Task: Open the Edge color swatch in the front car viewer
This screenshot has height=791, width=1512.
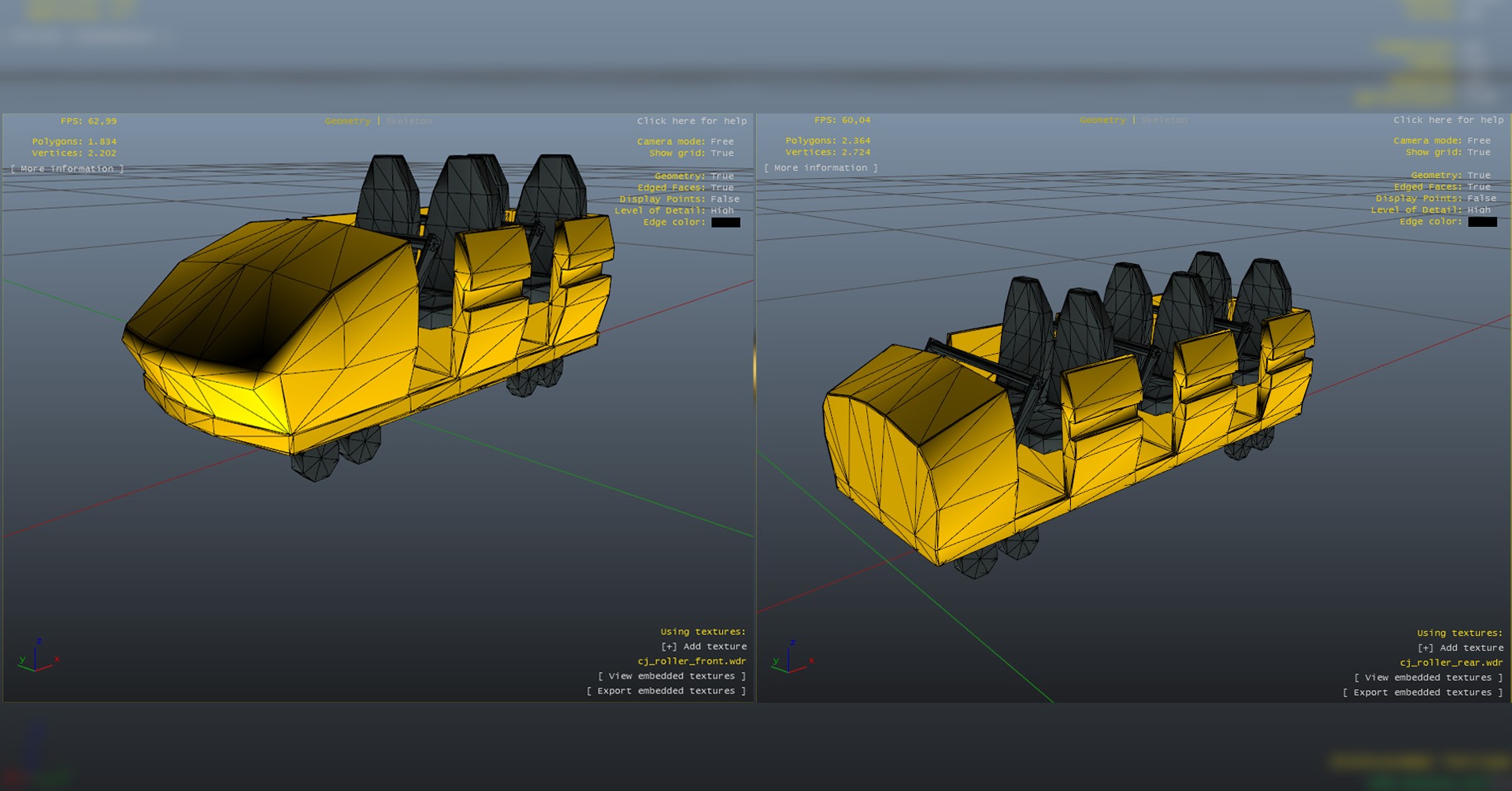Action: [x=725, y=222]
